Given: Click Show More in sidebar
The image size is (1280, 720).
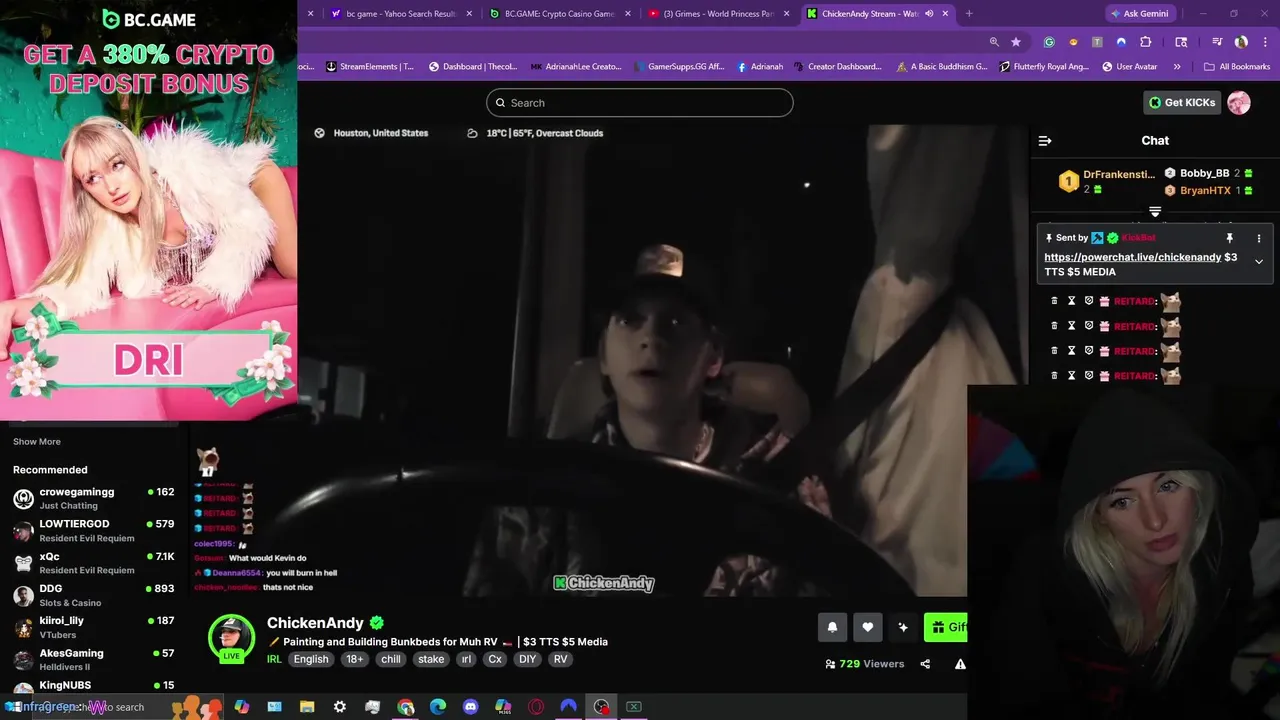Looking at the screenshot, I should click(x=37, y=441).
